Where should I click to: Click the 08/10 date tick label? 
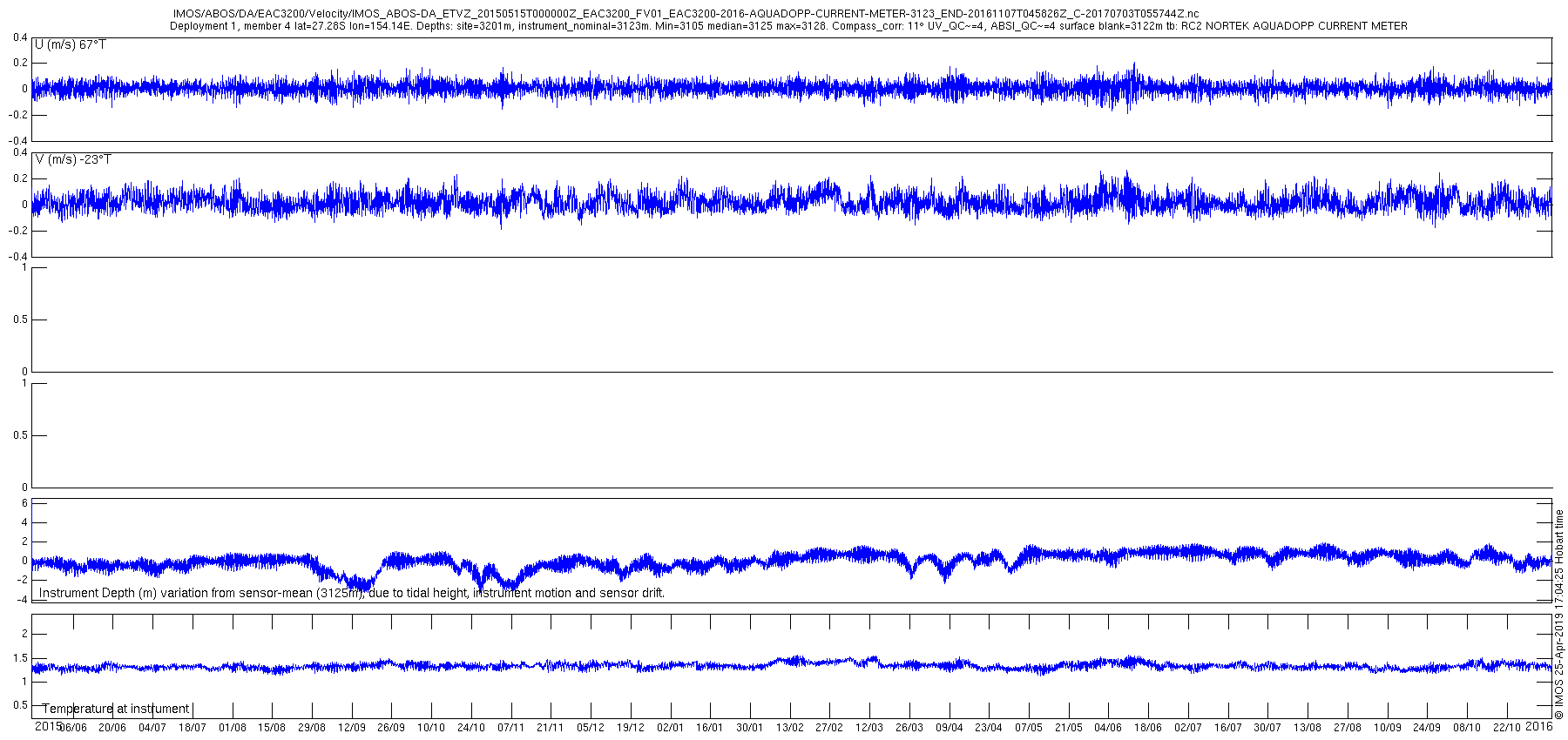[x=1467, y=728]
